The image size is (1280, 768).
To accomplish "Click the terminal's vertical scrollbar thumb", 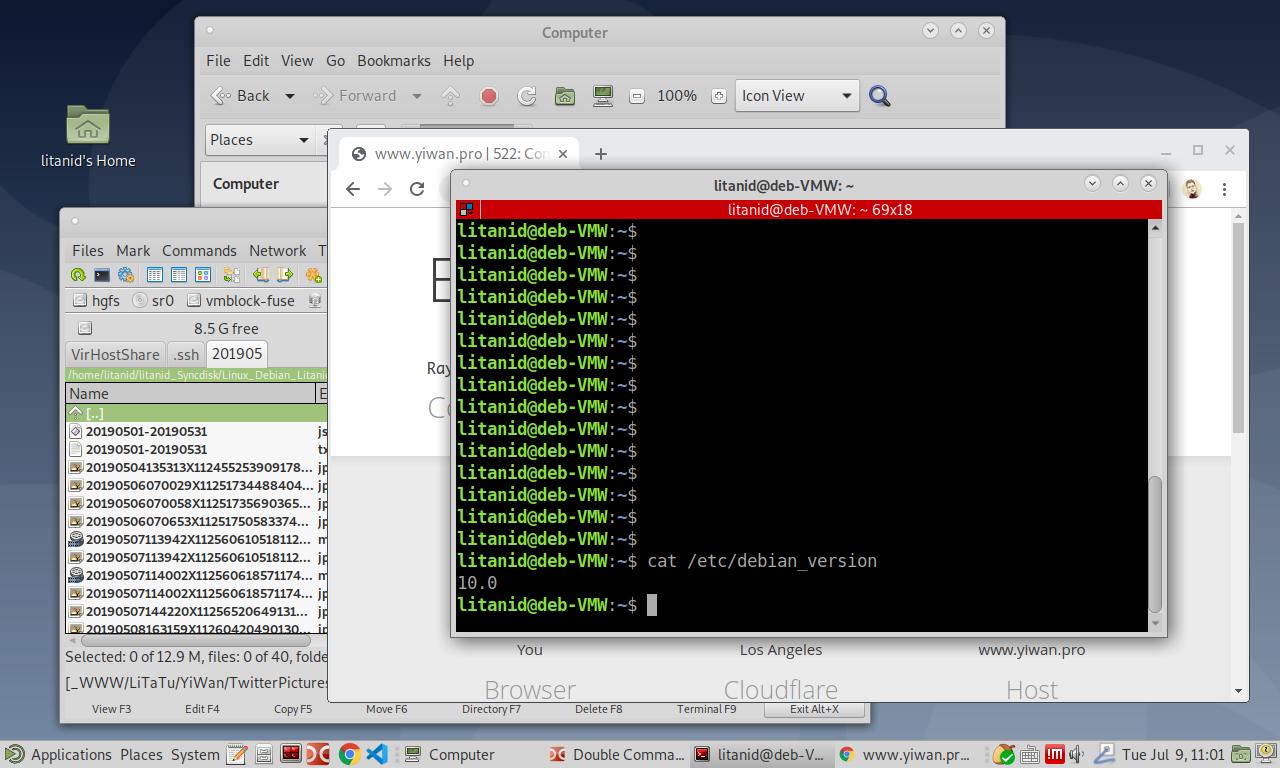I will tap(1155, 543).
